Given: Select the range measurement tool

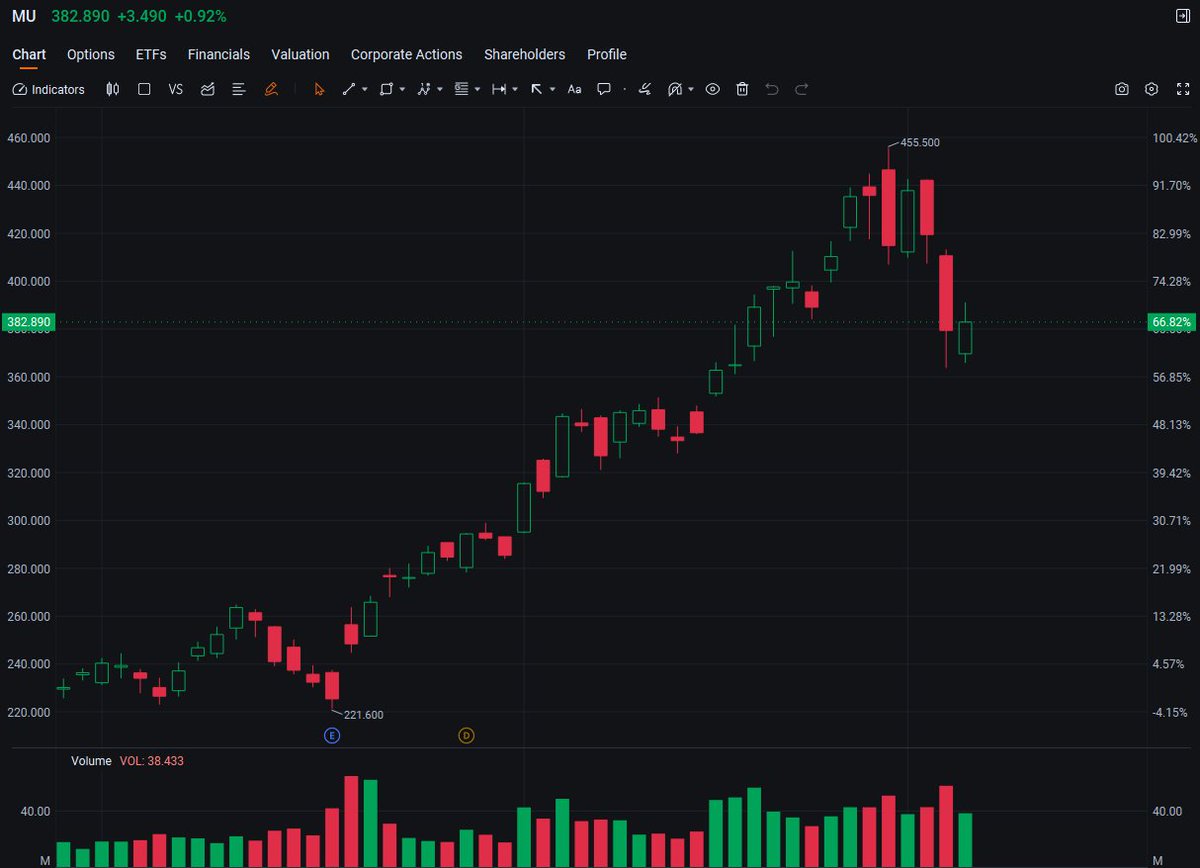Looking at the screenshot, I should [499, 89].
